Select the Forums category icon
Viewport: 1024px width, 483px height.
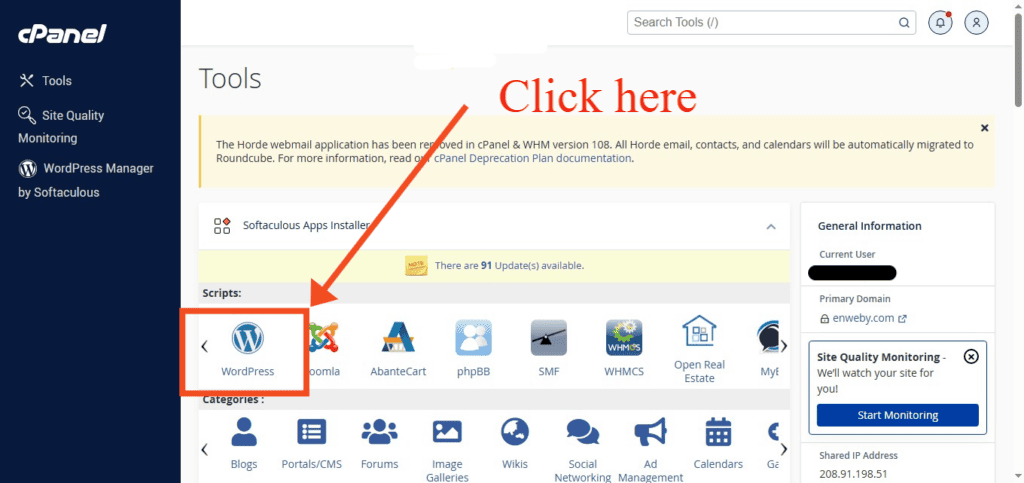click(379, 432)
